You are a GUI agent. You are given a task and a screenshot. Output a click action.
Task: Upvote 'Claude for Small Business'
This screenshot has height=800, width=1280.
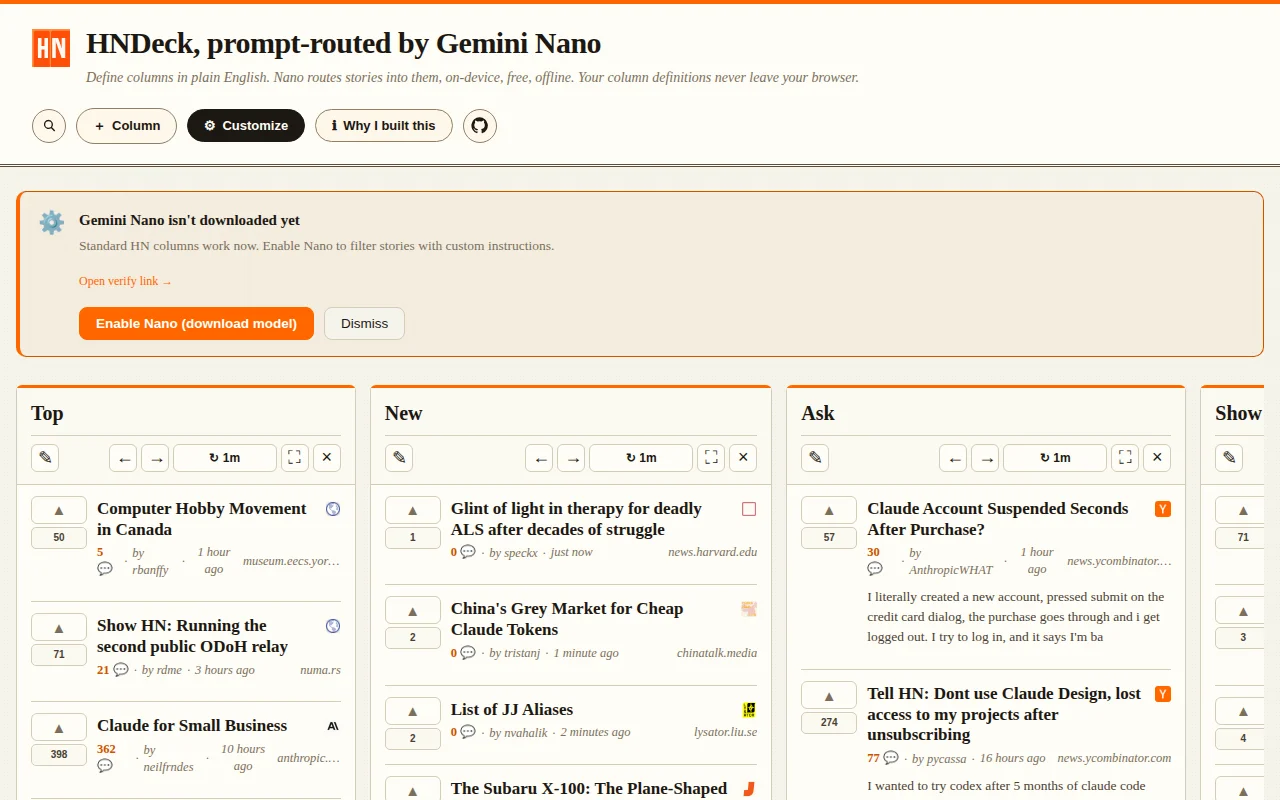click(59, 727)
